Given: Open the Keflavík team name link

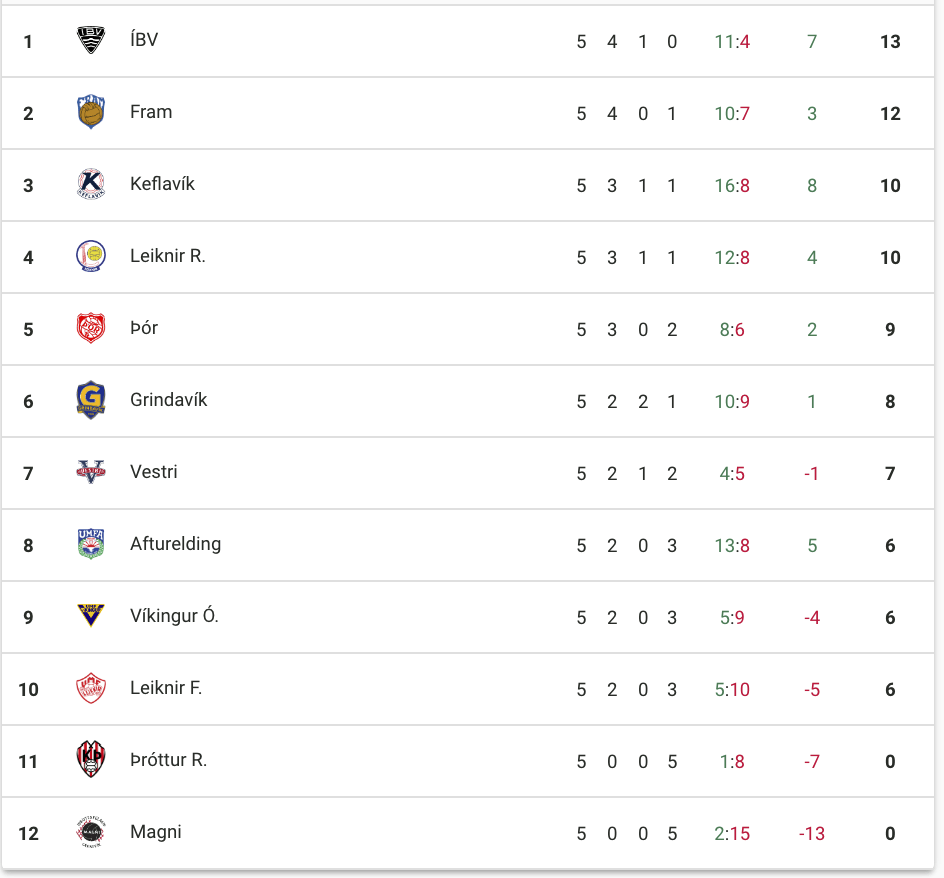Looking at the screenshot, I should 163,183.
